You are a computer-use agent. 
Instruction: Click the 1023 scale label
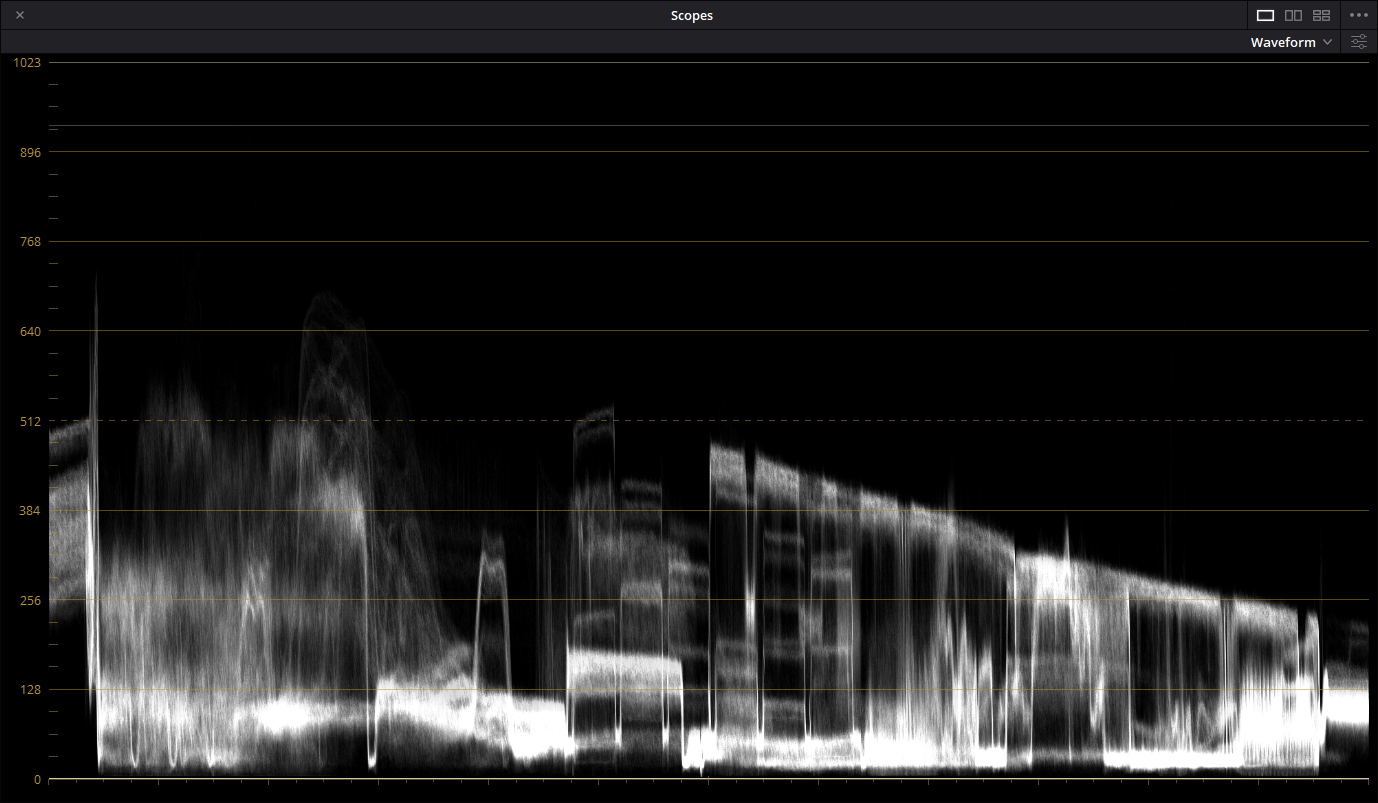(x=27, y=62)
